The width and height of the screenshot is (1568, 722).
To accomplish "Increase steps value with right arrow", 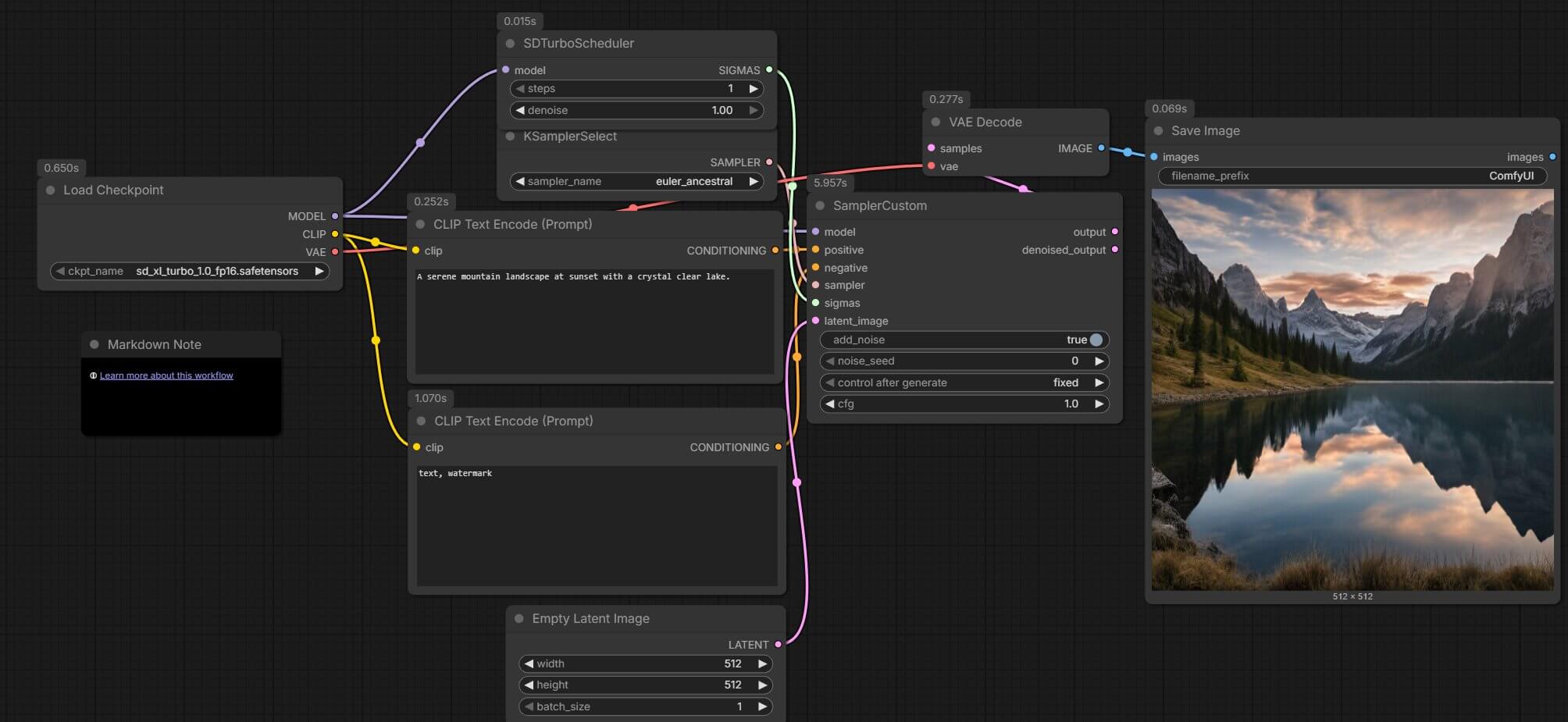I will point(754,89).
